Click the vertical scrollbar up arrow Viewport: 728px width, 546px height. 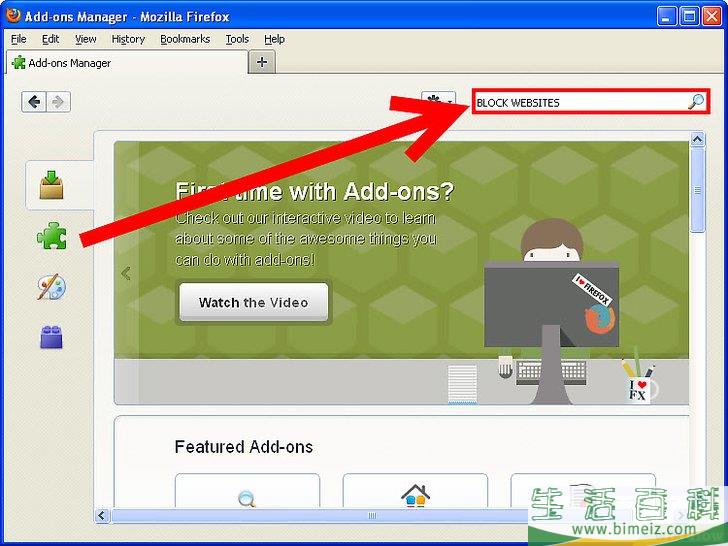click(x=697, y=139)
